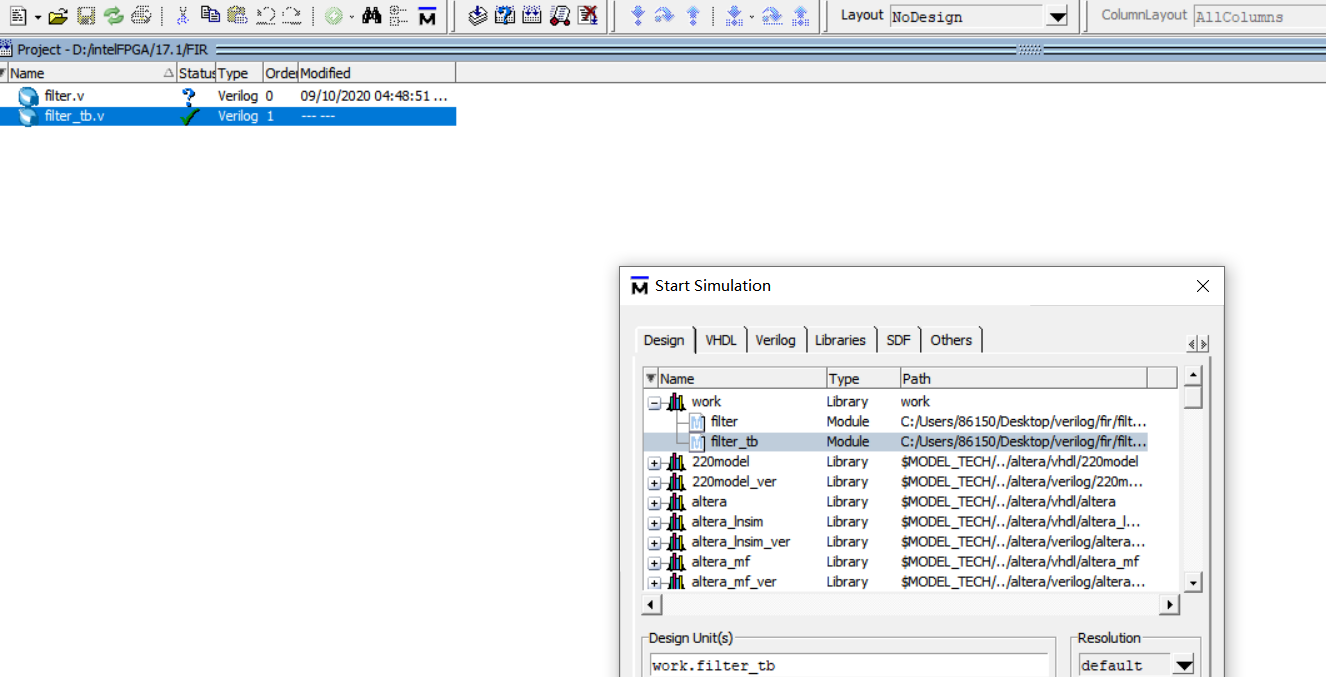The width and height of the screenshot is (1326, 677).
Task: Click the New file toolbar icon
Action: (18, 16)
